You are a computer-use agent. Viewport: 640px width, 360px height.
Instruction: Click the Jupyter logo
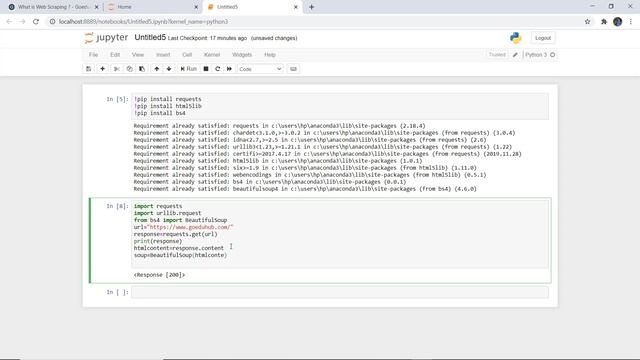[x=106, y=38]
